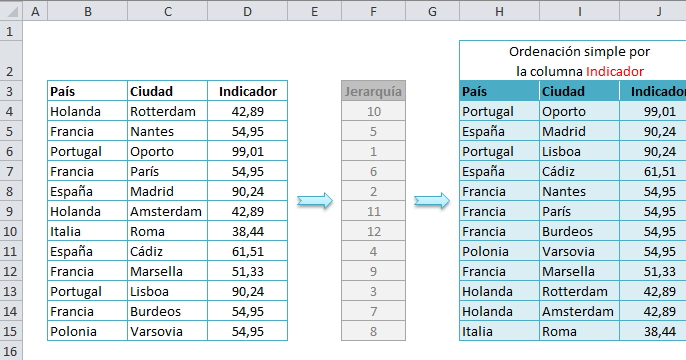Select row 10 header
Viewport: 686px width, 360px height.
click(x=11, y=231)
